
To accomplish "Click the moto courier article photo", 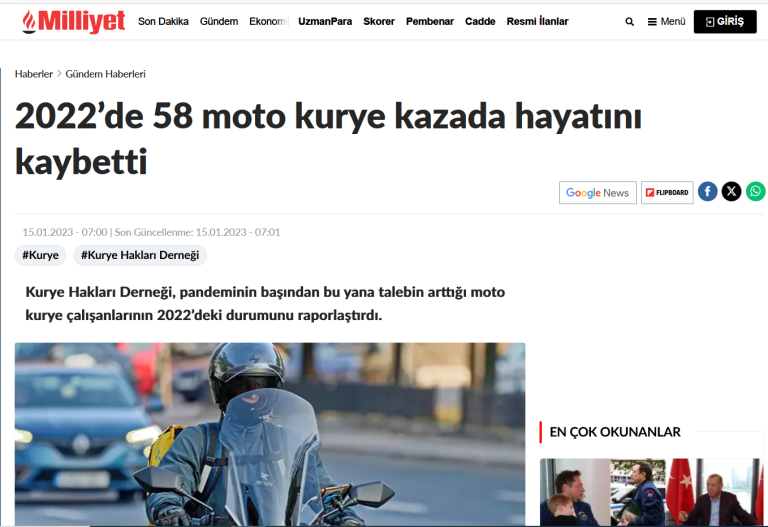I will pos(270,434).
